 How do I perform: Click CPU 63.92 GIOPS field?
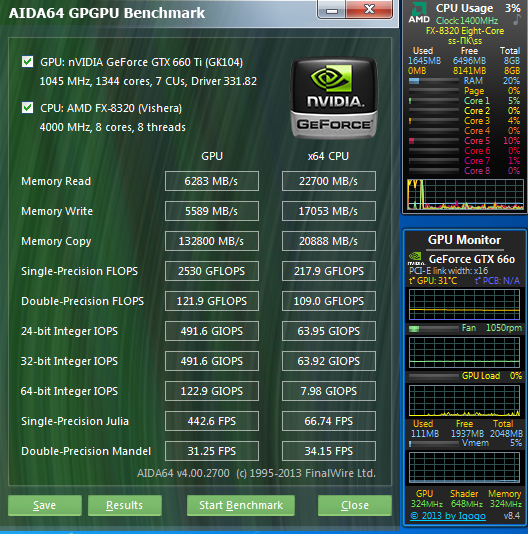(329, 361)
